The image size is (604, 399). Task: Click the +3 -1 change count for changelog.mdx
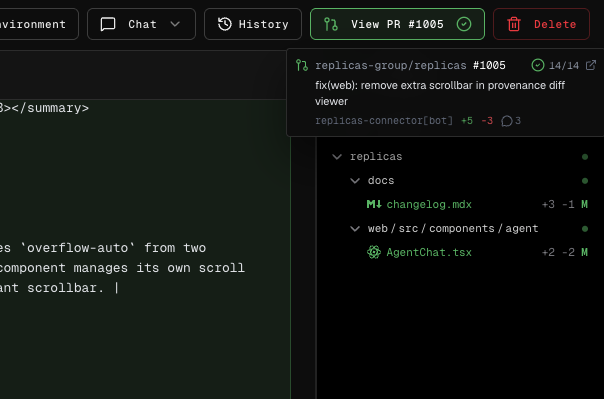click(558, 205)
